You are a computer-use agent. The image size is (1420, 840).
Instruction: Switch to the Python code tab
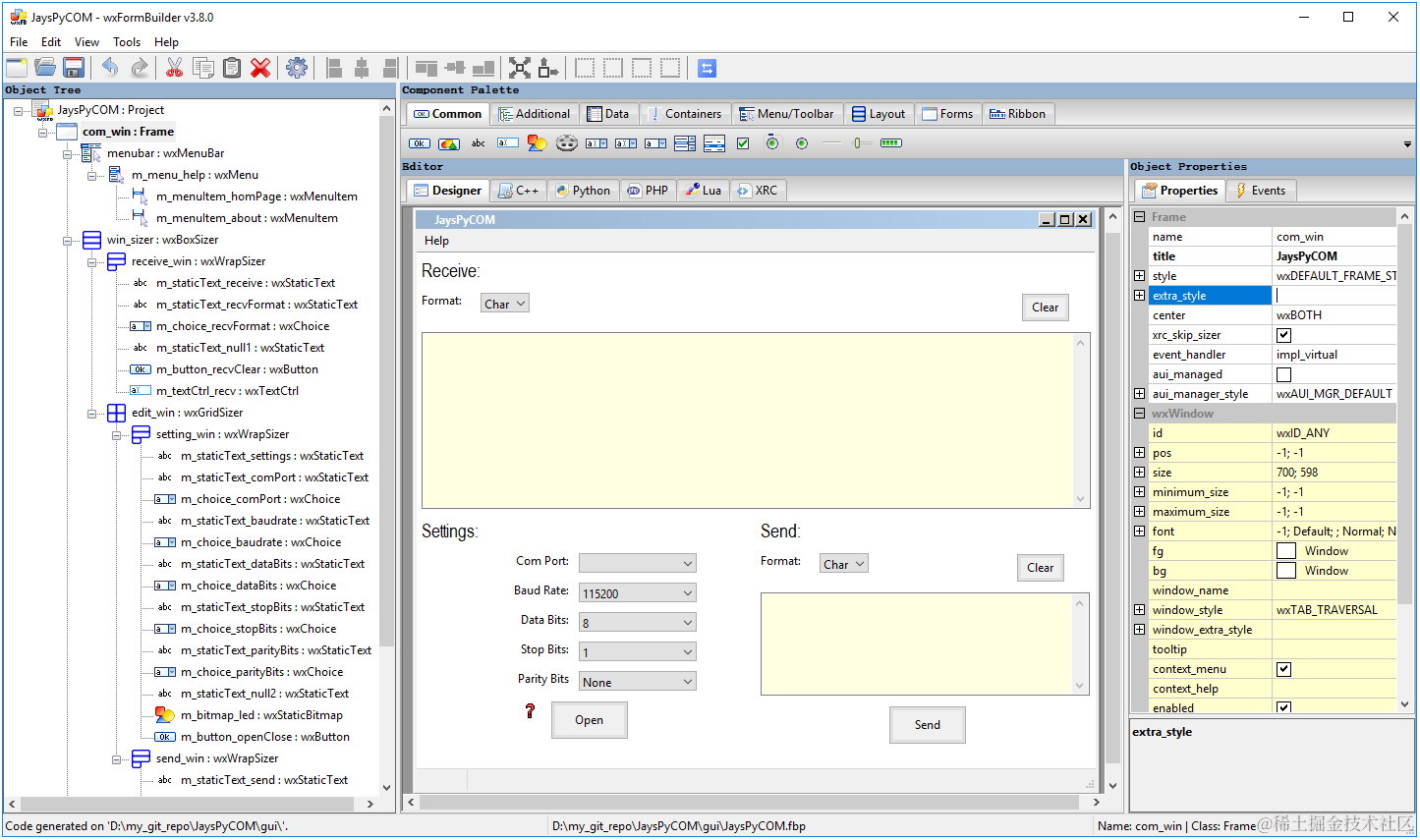click(x=584, y=191)
